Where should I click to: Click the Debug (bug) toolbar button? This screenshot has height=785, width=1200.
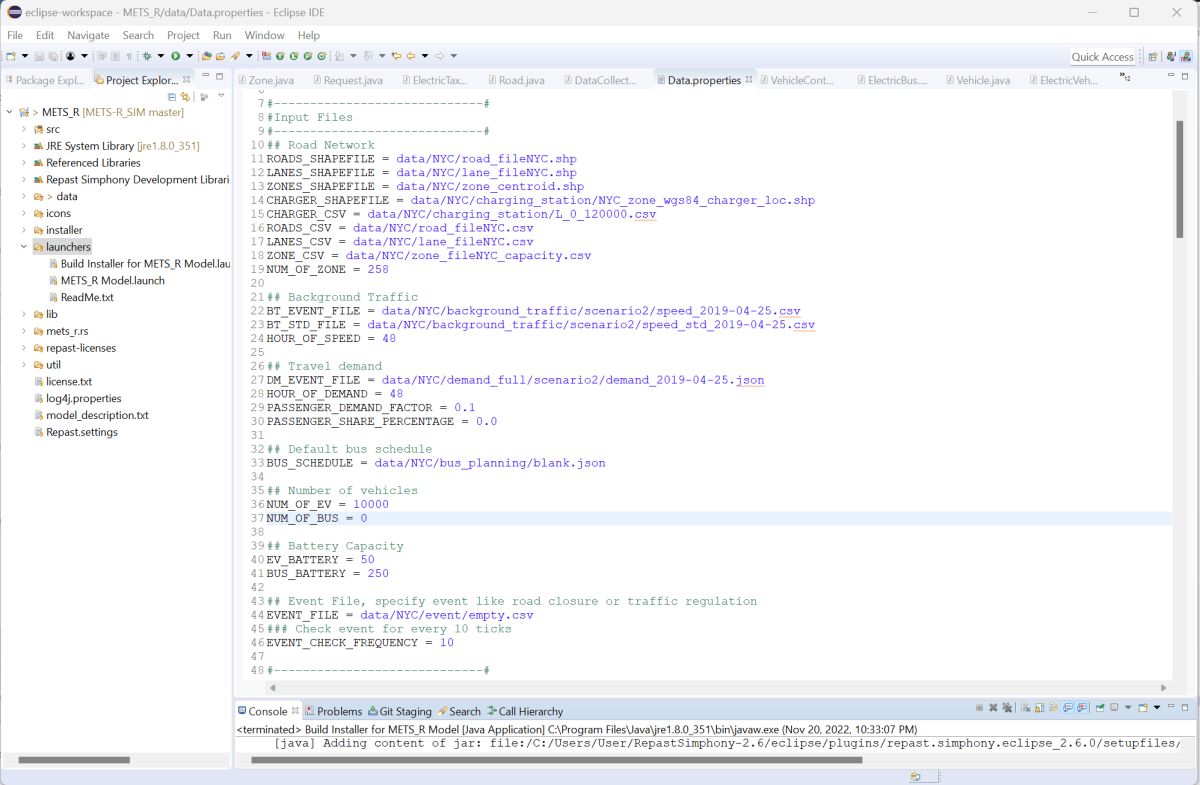tap(147, 56)
